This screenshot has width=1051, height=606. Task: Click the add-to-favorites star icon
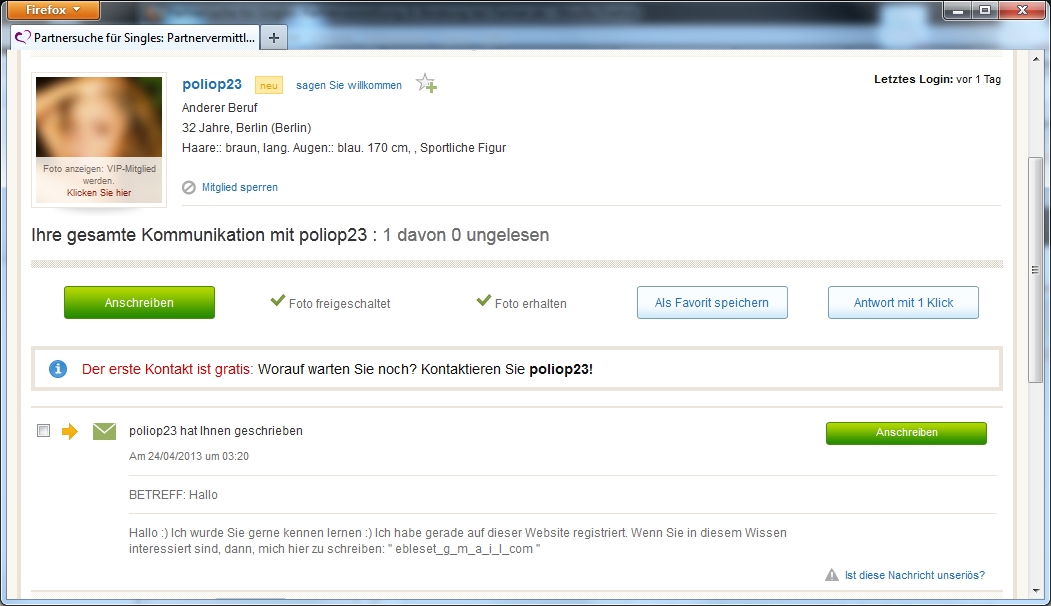tap(426, 84)
